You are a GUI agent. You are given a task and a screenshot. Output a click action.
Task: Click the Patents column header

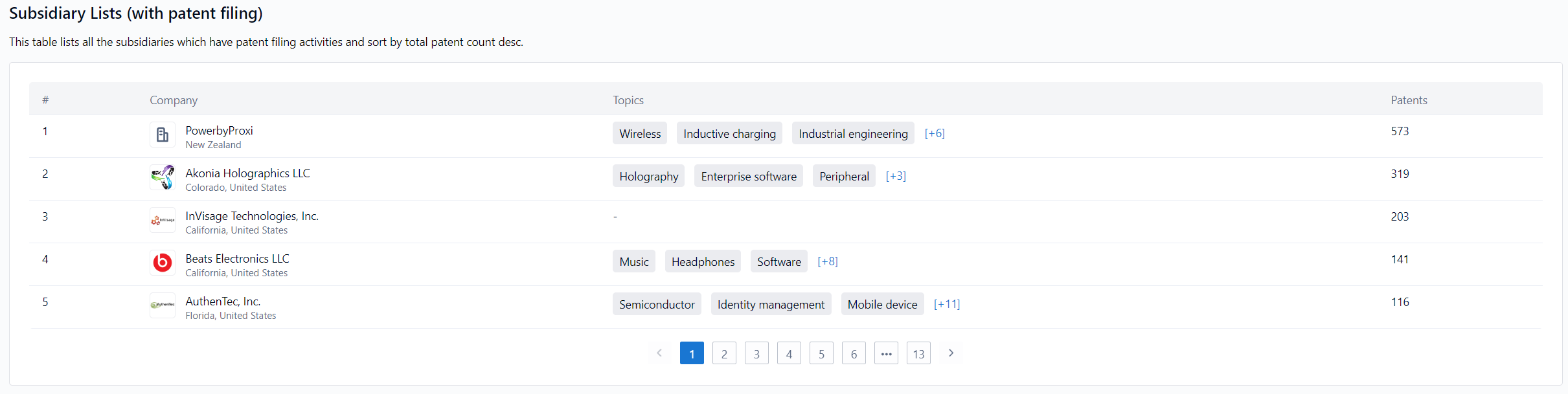[1409, 100]
